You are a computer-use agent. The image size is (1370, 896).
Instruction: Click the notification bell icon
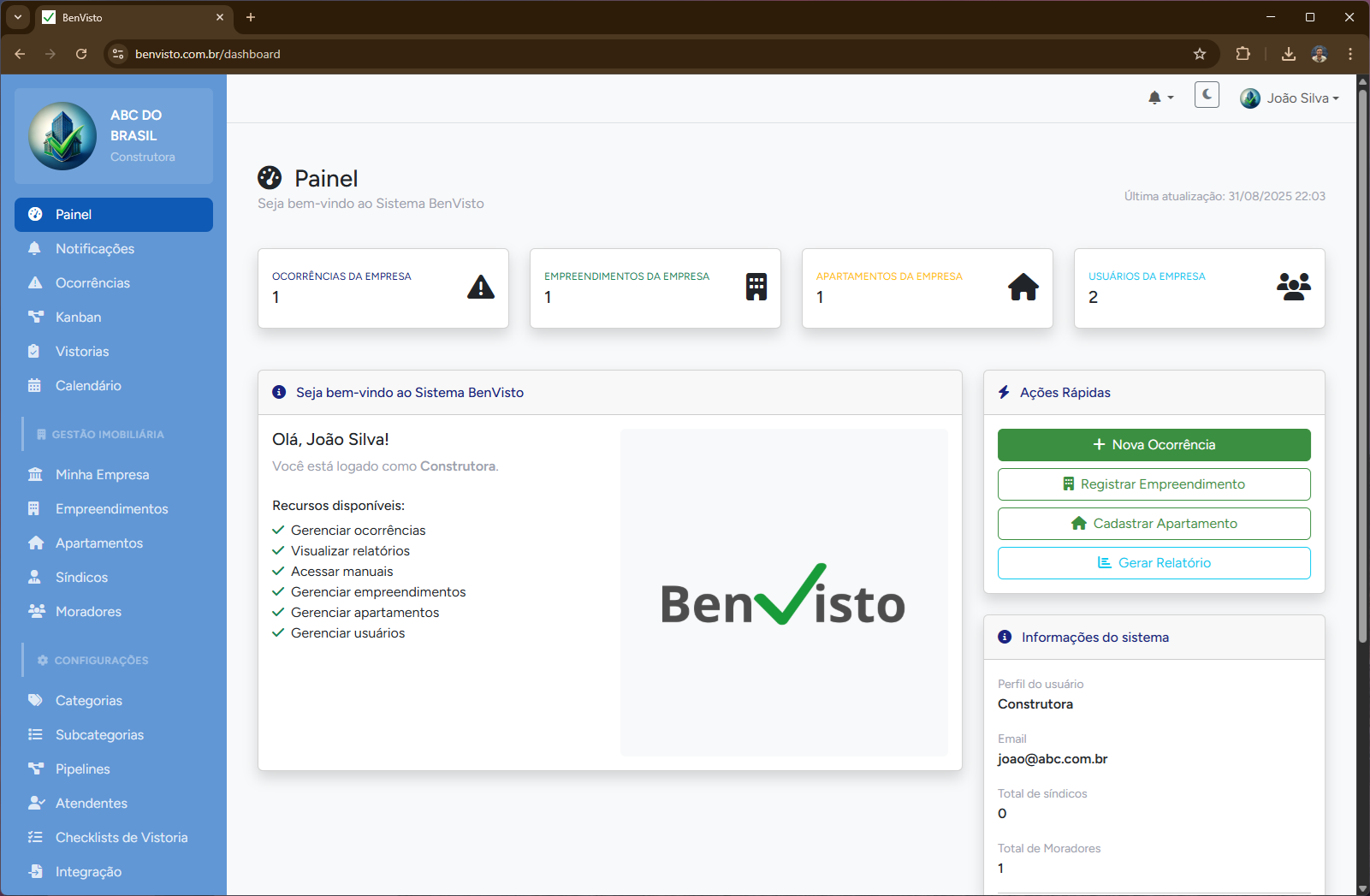click(x=1154, y=97)
